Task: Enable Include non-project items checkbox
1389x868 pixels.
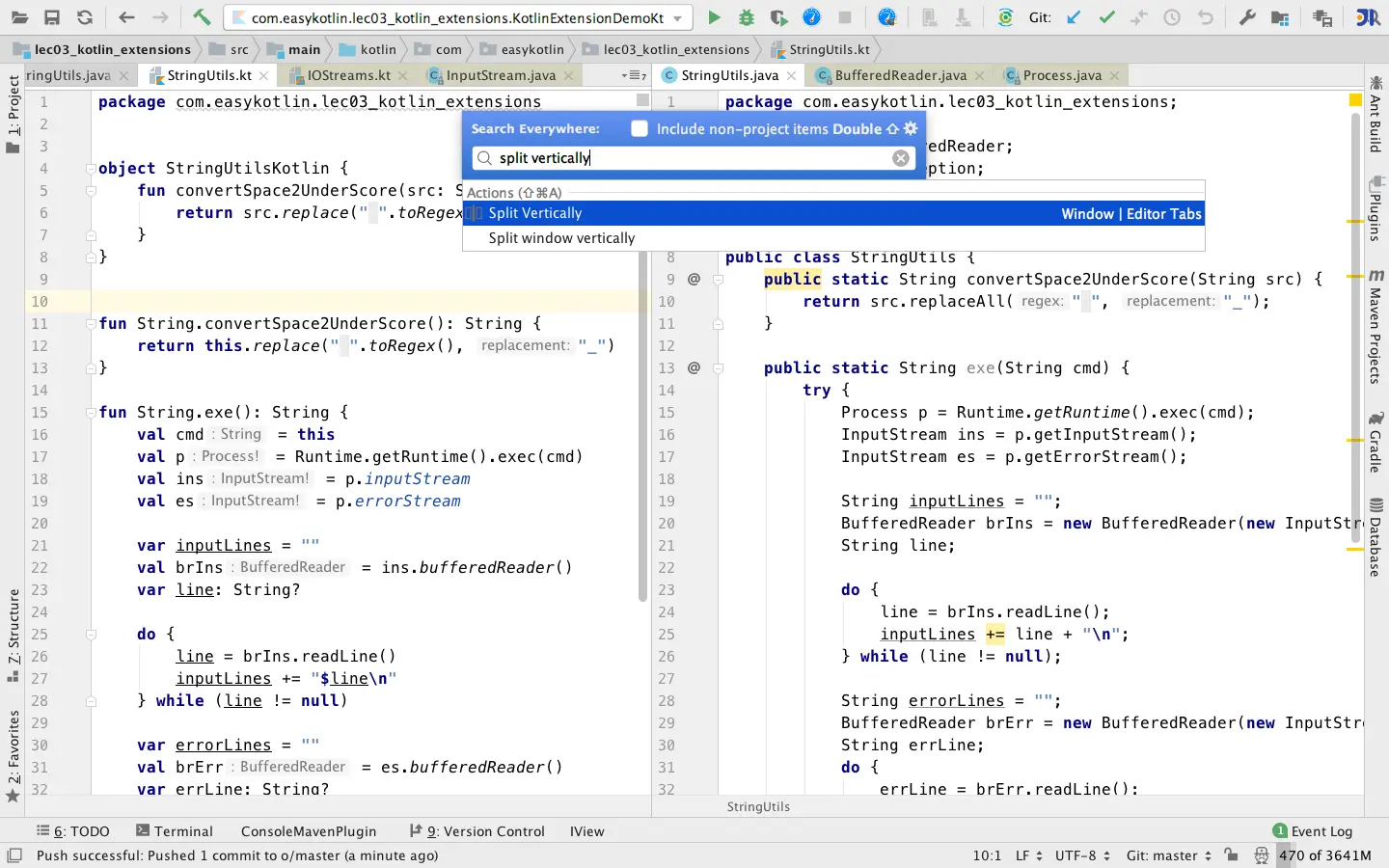Action: (639, 128)
